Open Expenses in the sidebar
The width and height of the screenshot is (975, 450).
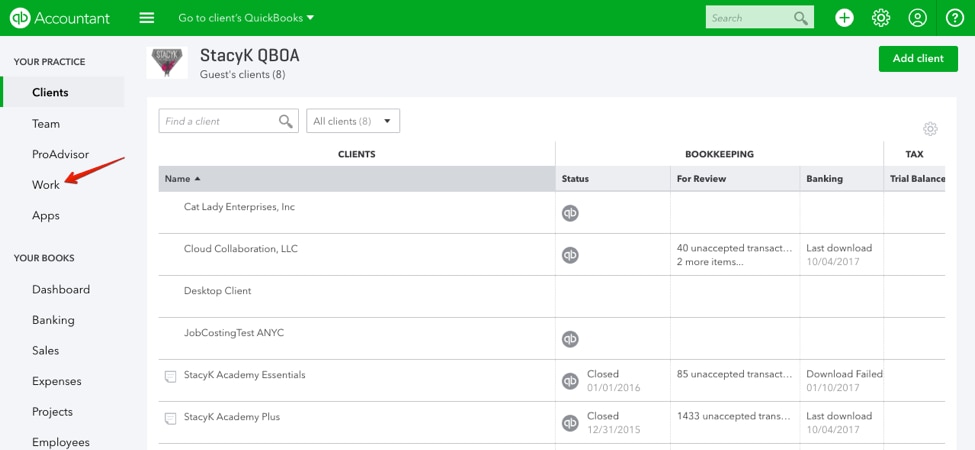tap(57, 381)
